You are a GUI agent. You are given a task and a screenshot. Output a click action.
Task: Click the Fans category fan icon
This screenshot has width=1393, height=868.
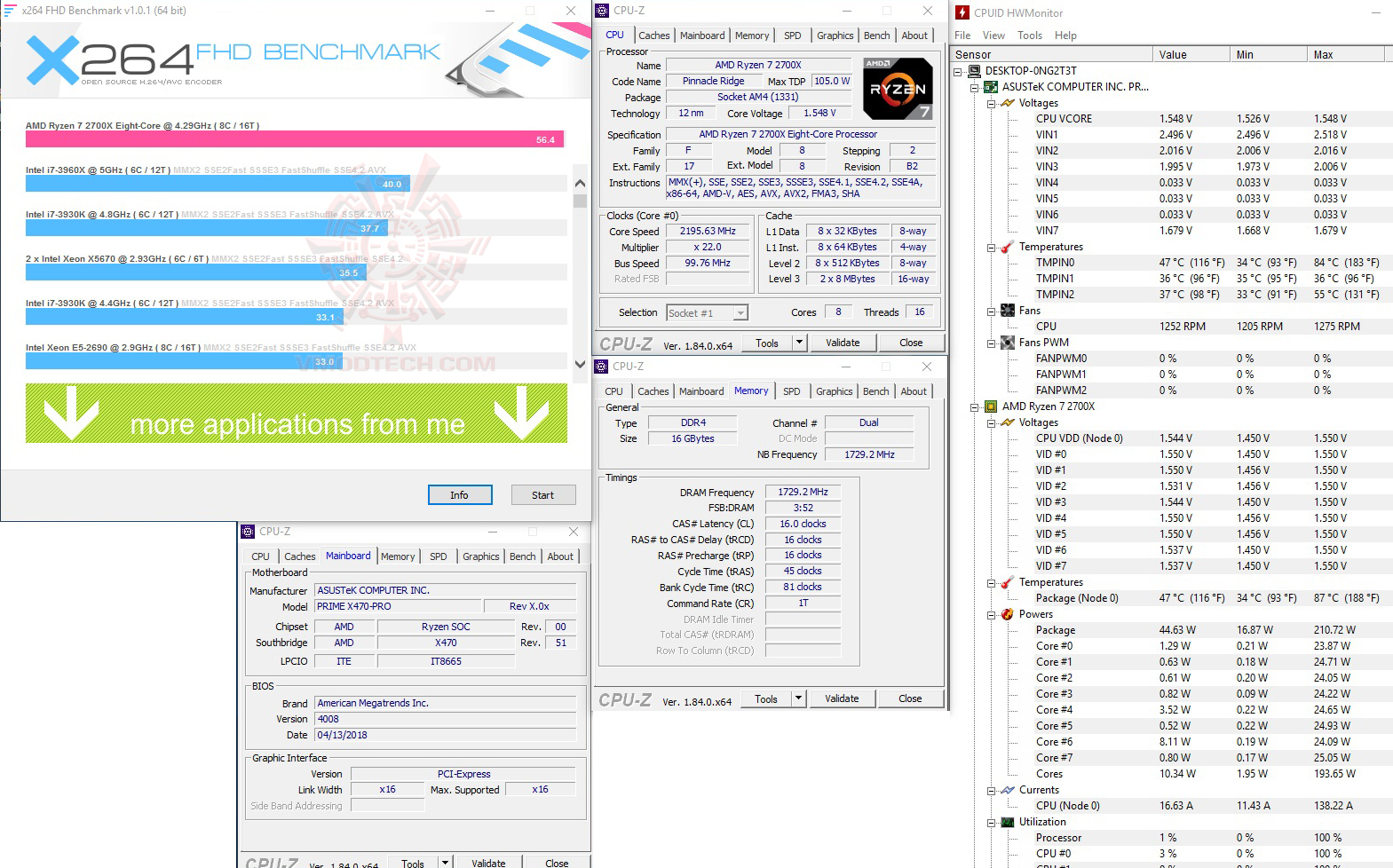click(1008, 311)
